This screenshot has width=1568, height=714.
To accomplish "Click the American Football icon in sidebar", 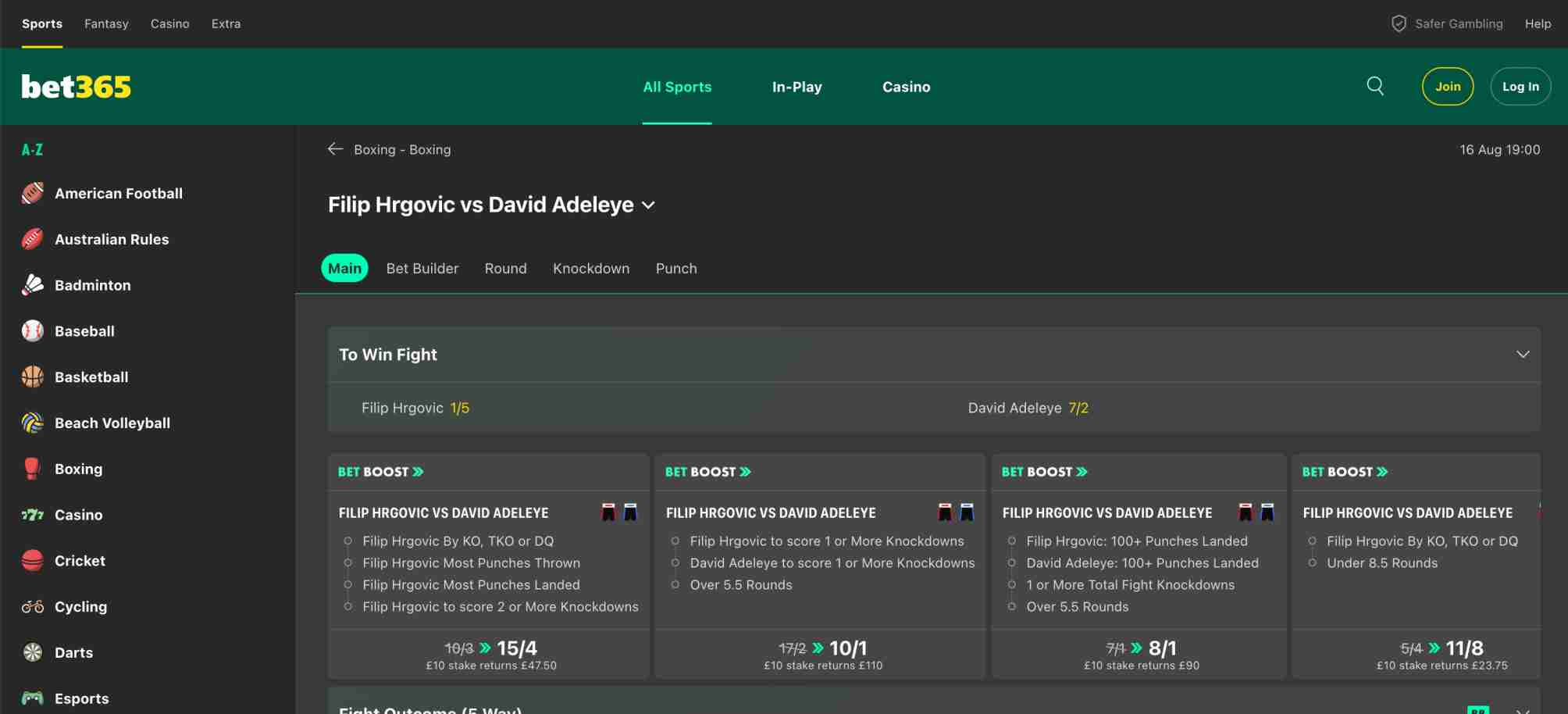I will 33,193.
